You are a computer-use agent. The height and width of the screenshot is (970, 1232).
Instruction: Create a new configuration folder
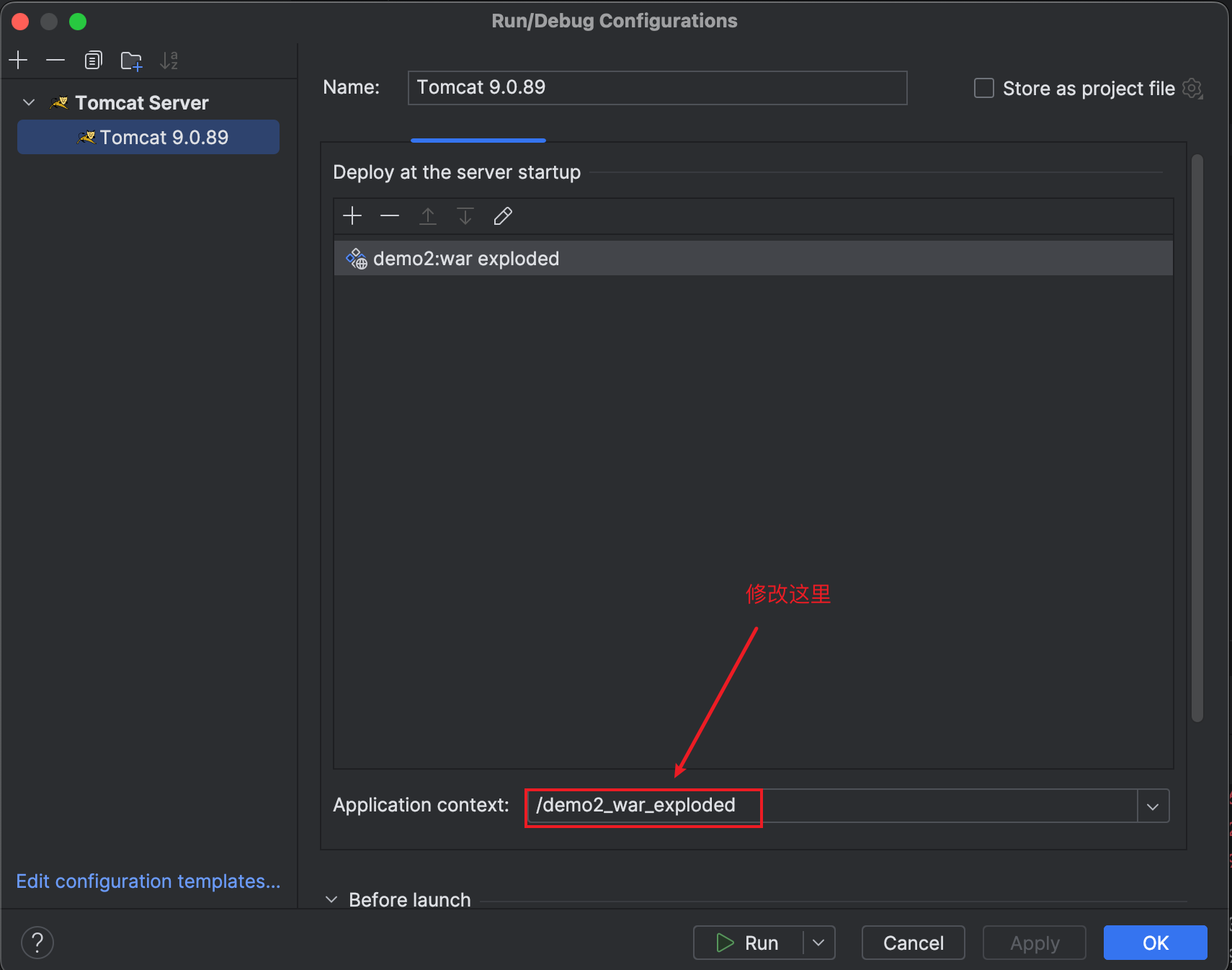131,61
